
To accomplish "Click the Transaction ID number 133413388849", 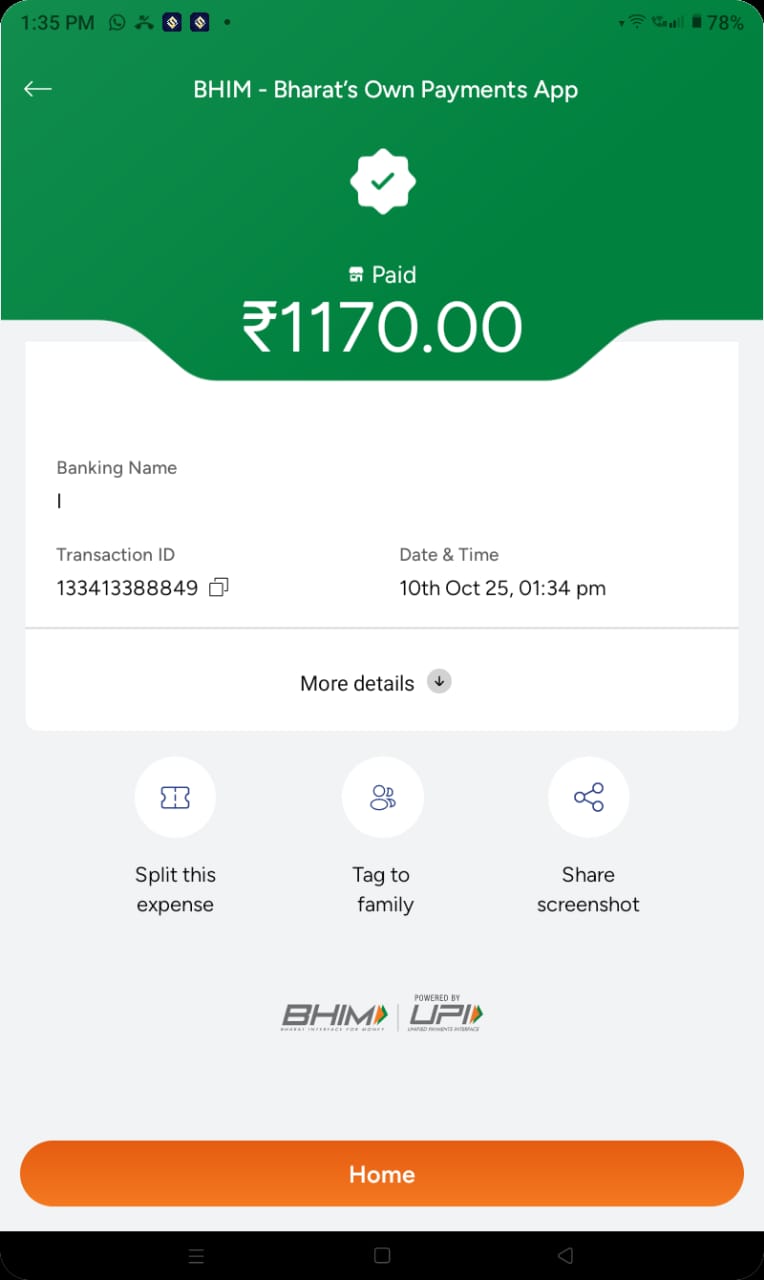I will pyautogui.click(x=127, y=588).
